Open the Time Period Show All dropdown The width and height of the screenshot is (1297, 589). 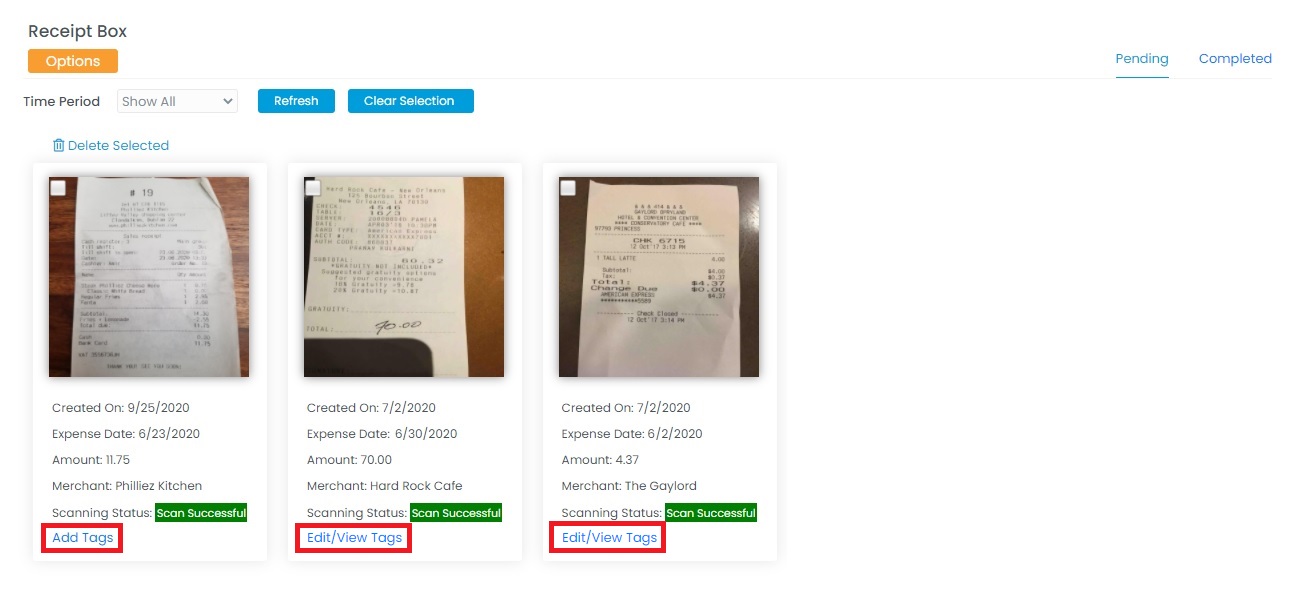coord(178,101)
